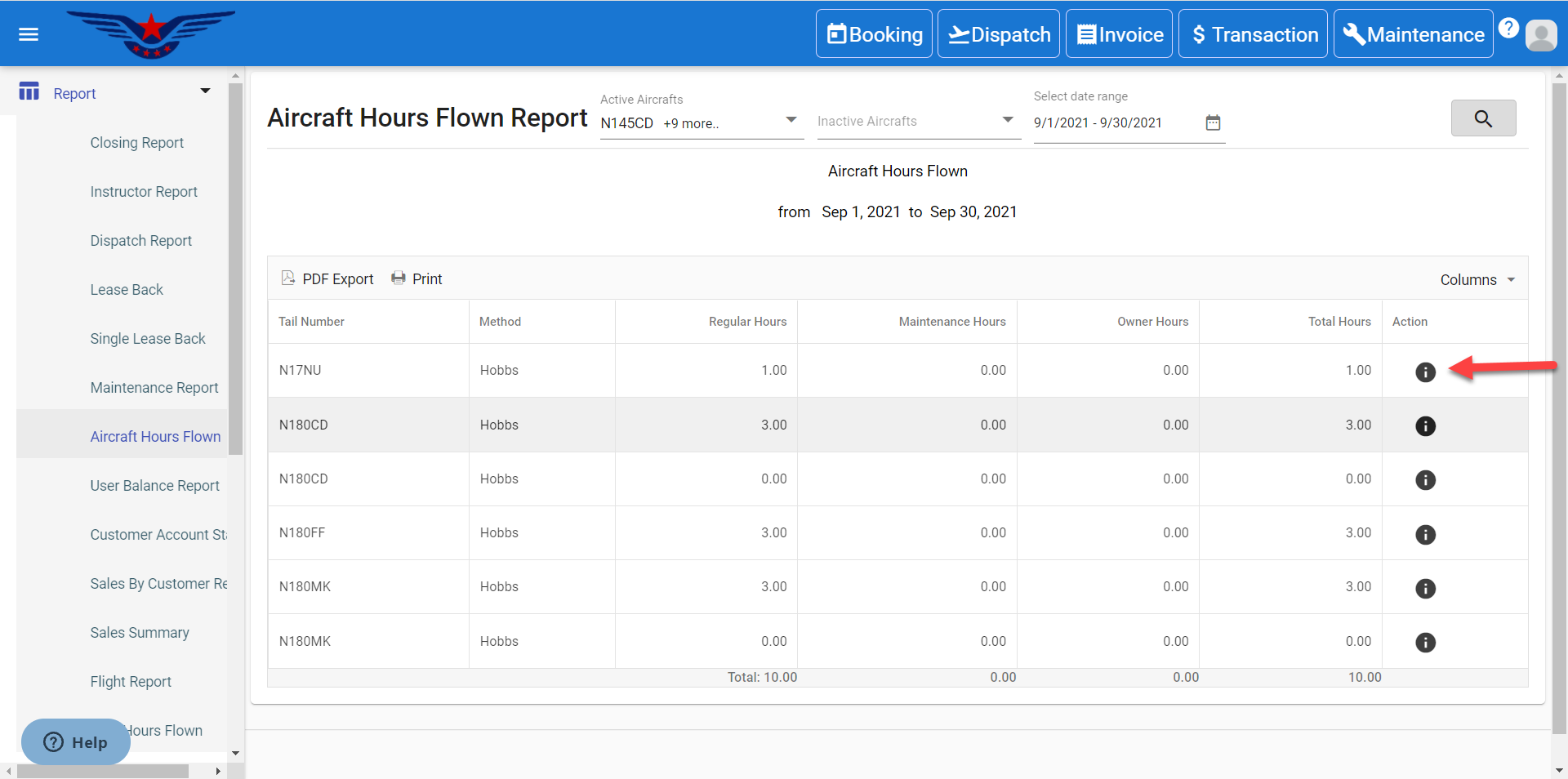The image size is (1568, 779).
Task: Click info icon for N17NU row
Action: click(x=1424, y=372)
